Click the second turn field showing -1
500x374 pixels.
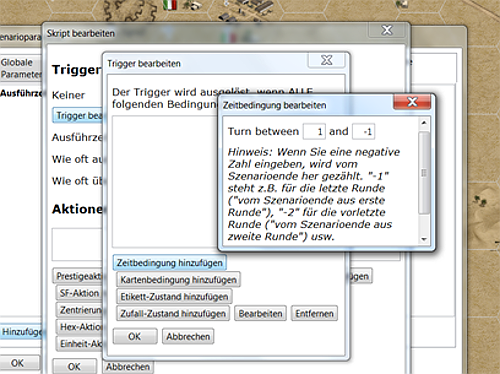click(364, 132)
